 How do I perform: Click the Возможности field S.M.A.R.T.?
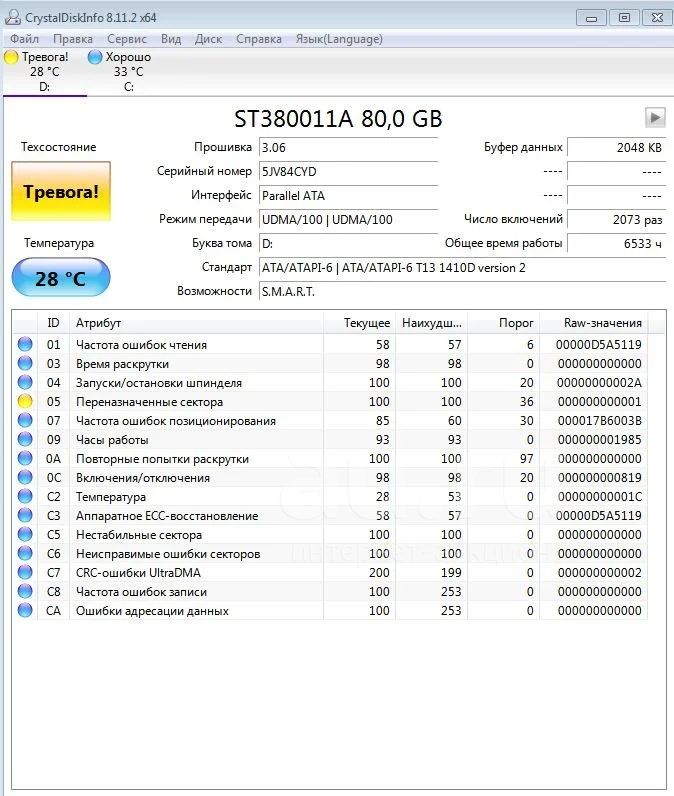462,291
